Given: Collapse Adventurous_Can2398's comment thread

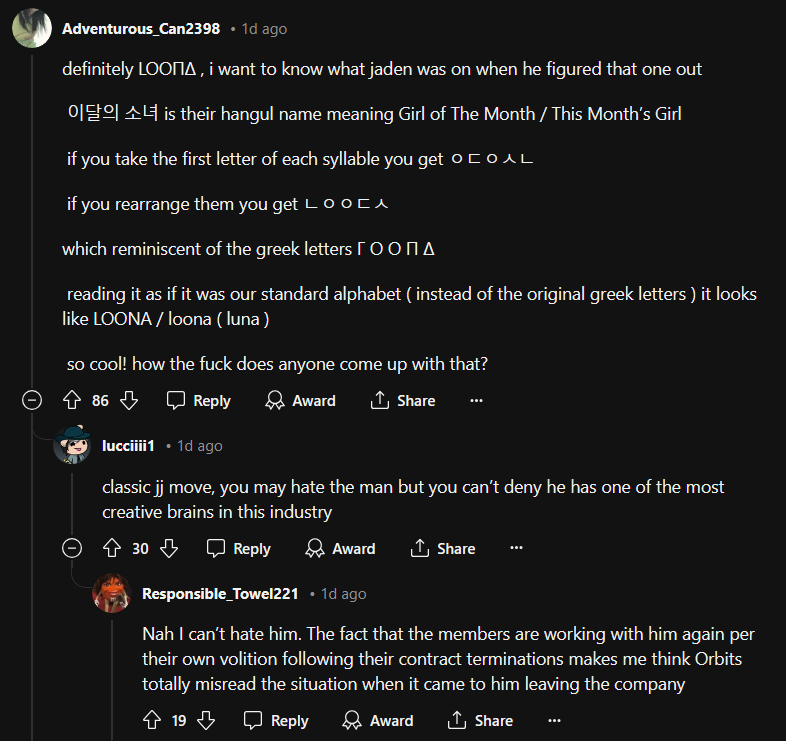Looking at the screenshot, I should 32,401.
